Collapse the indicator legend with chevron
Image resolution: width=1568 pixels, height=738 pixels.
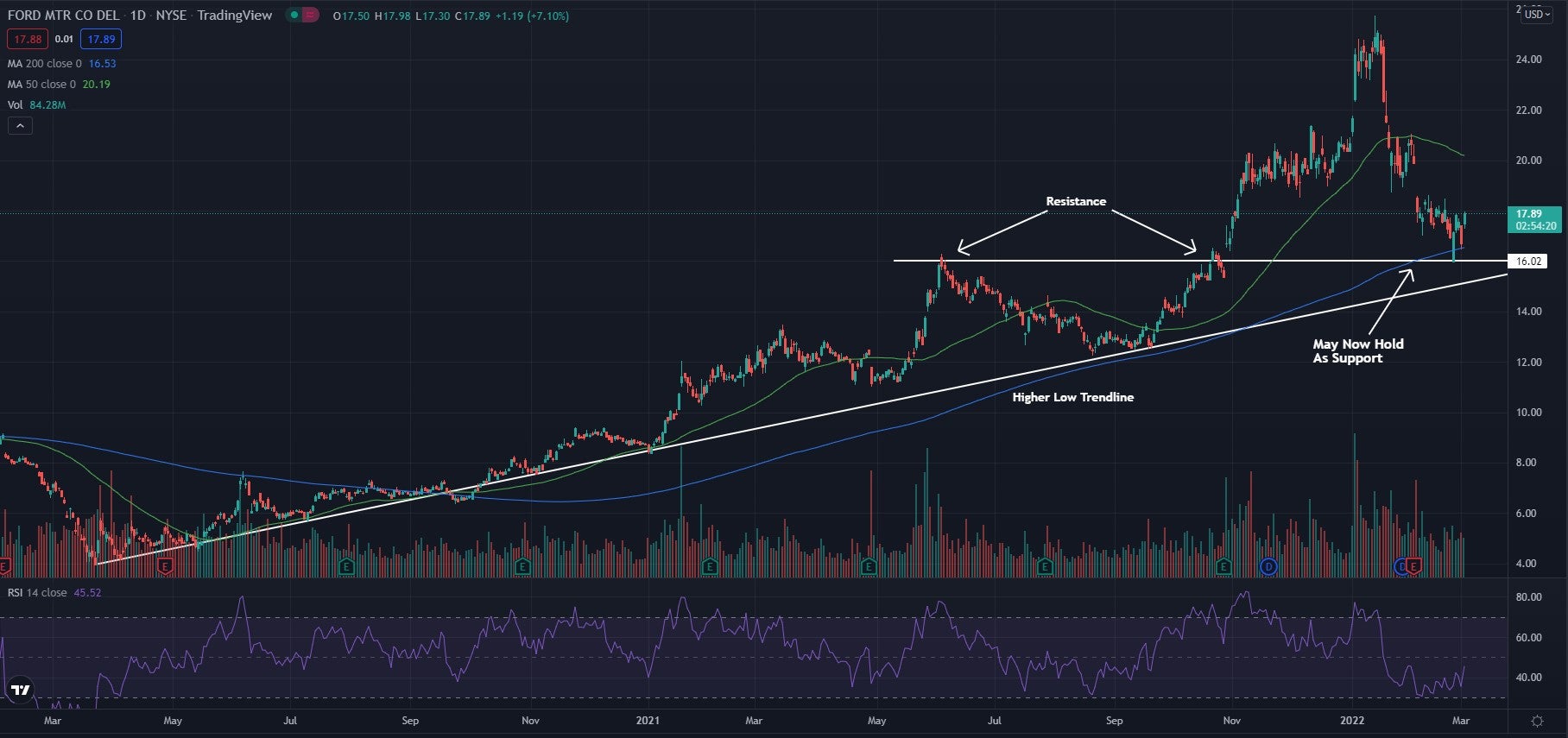(x=20, y=126)
